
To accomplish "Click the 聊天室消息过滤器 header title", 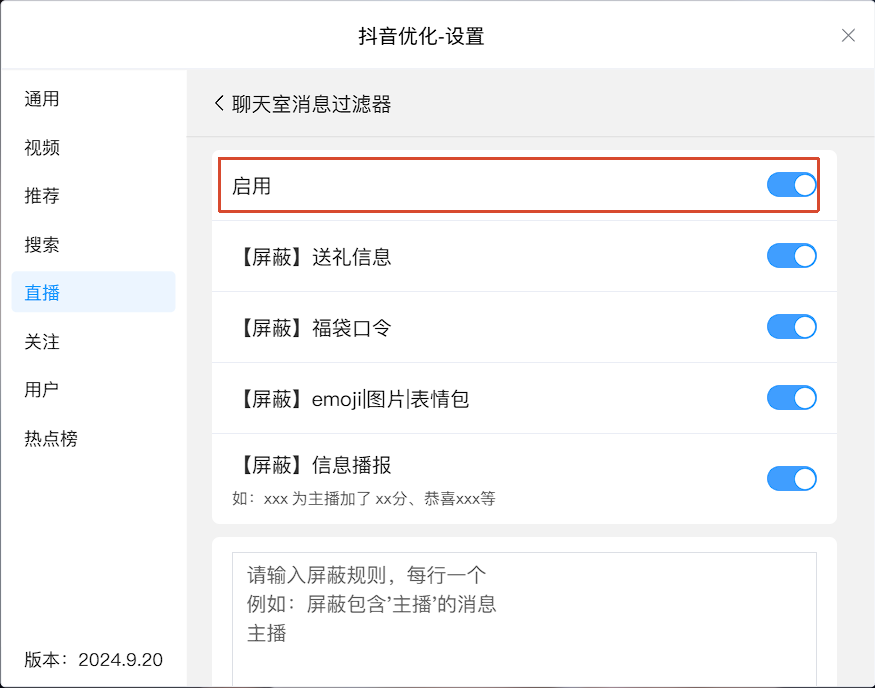I will 311,104.
